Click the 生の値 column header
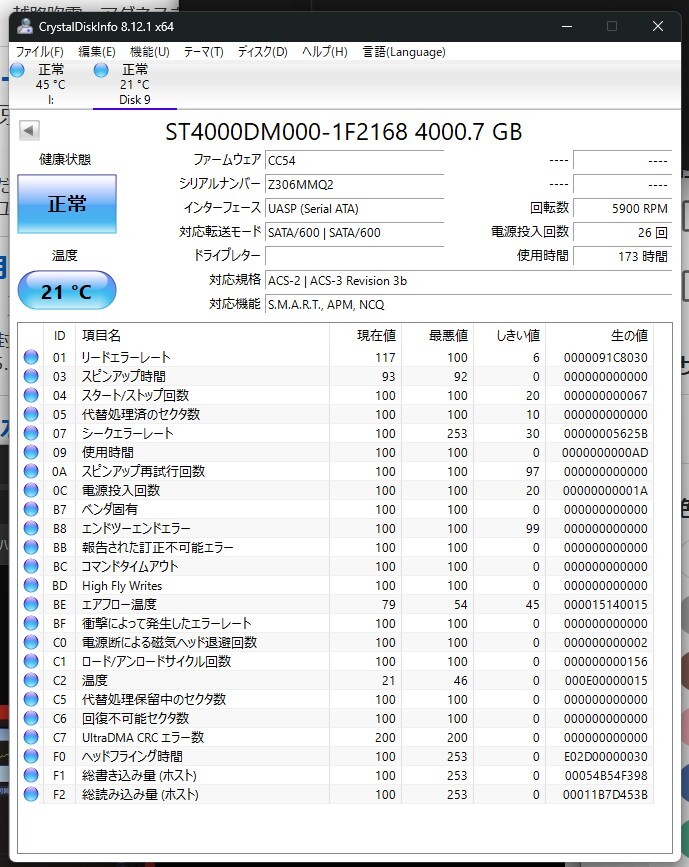The width and height of the screenshot is (689, 867). click(599, 335)
